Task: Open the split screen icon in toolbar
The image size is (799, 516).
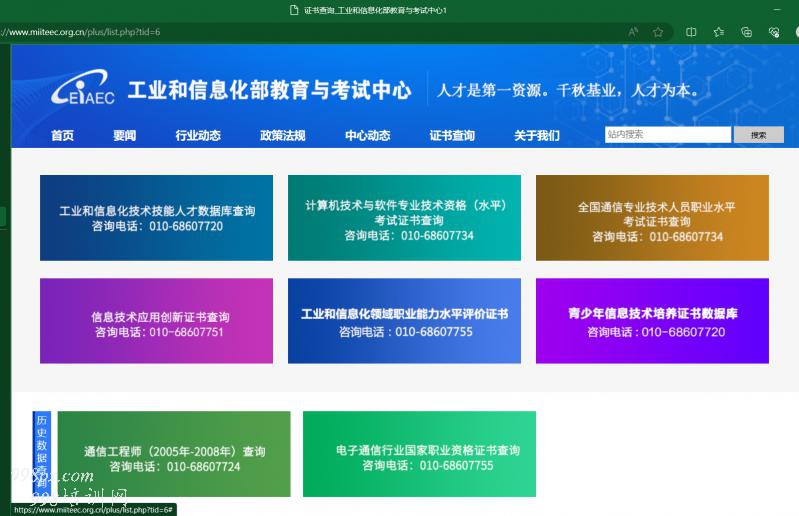Action: (x=691, y=32)
